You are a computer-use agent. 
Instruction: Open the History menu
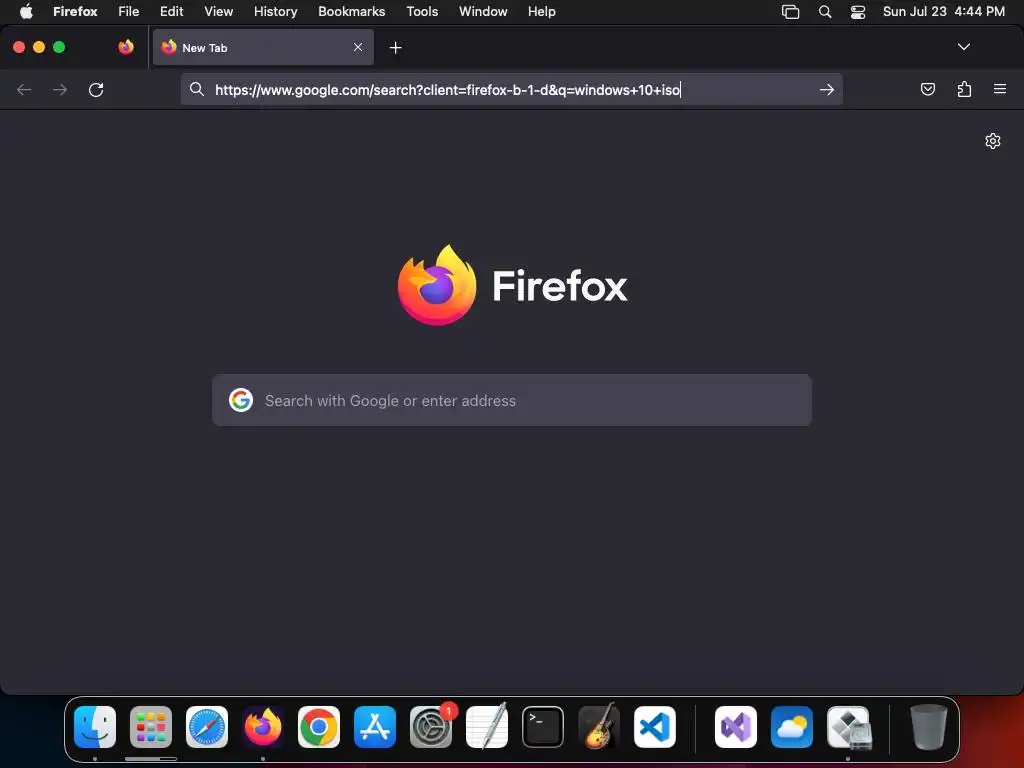coord(275,11)
